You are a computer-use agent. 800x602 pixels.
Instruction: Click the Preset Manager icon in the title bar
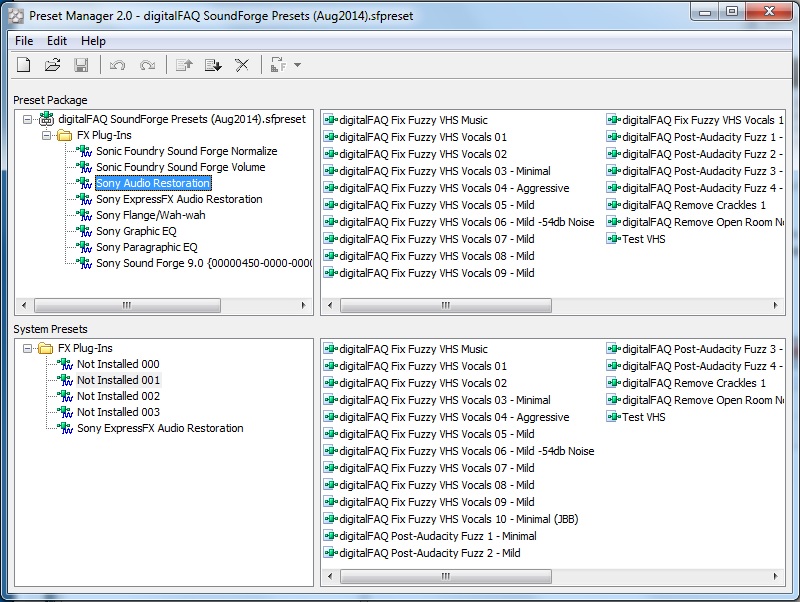16,16
